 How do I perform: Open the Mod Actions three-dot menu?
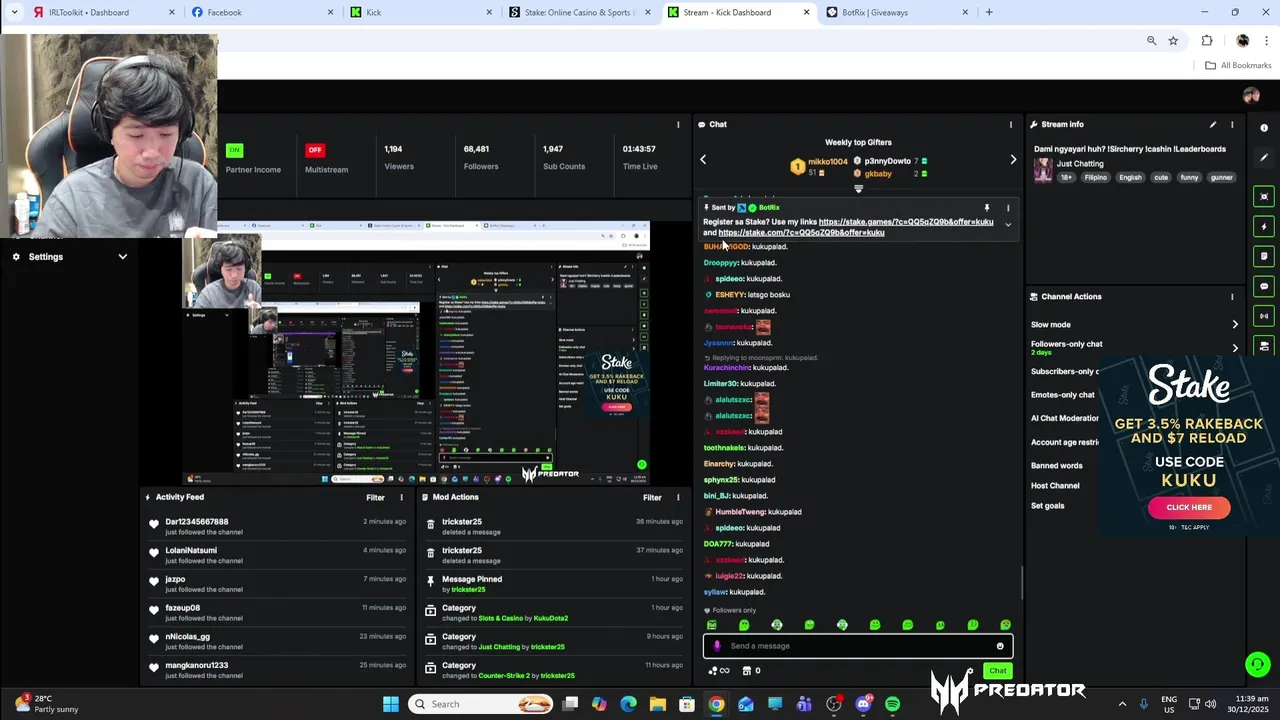679,497
